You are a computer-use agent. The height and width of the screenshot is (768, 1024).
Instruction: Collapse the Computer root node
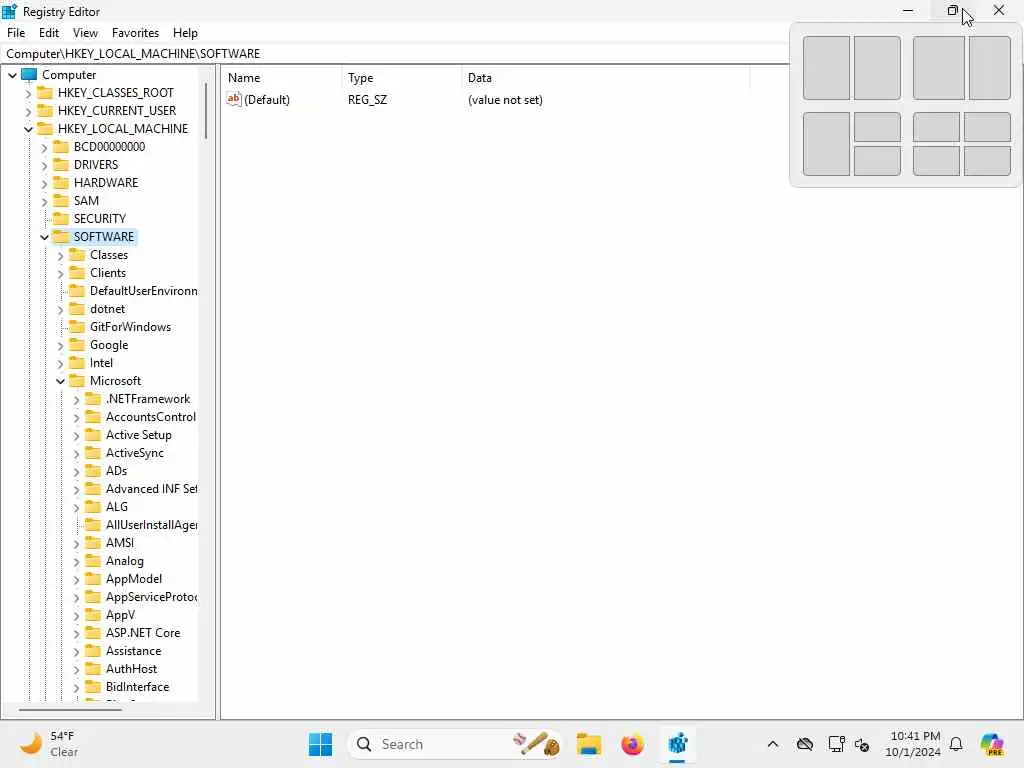[x=12, y=75]
